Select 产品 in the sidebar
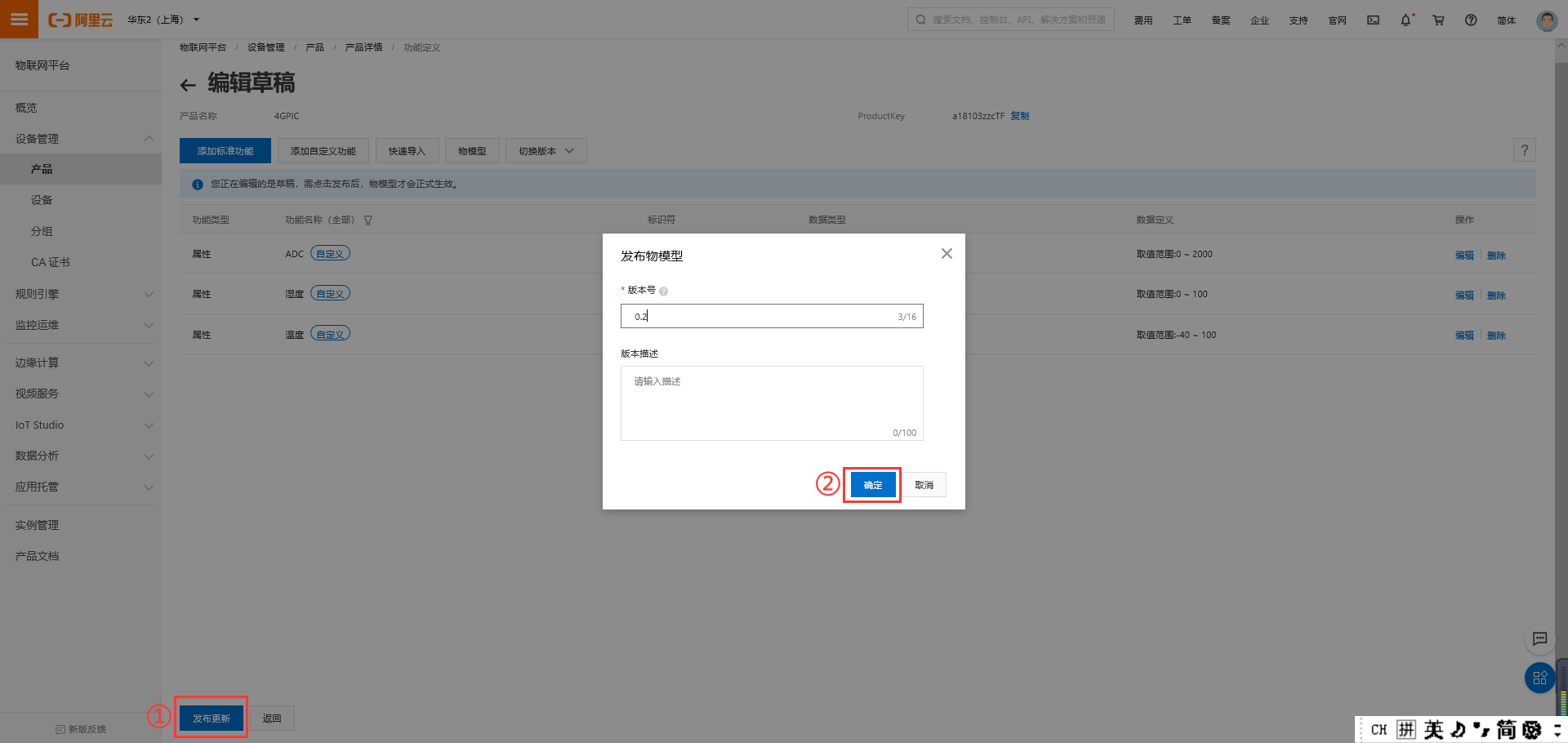The height and width of the screenshot is (743, 1568). click(x=42, y=169)
